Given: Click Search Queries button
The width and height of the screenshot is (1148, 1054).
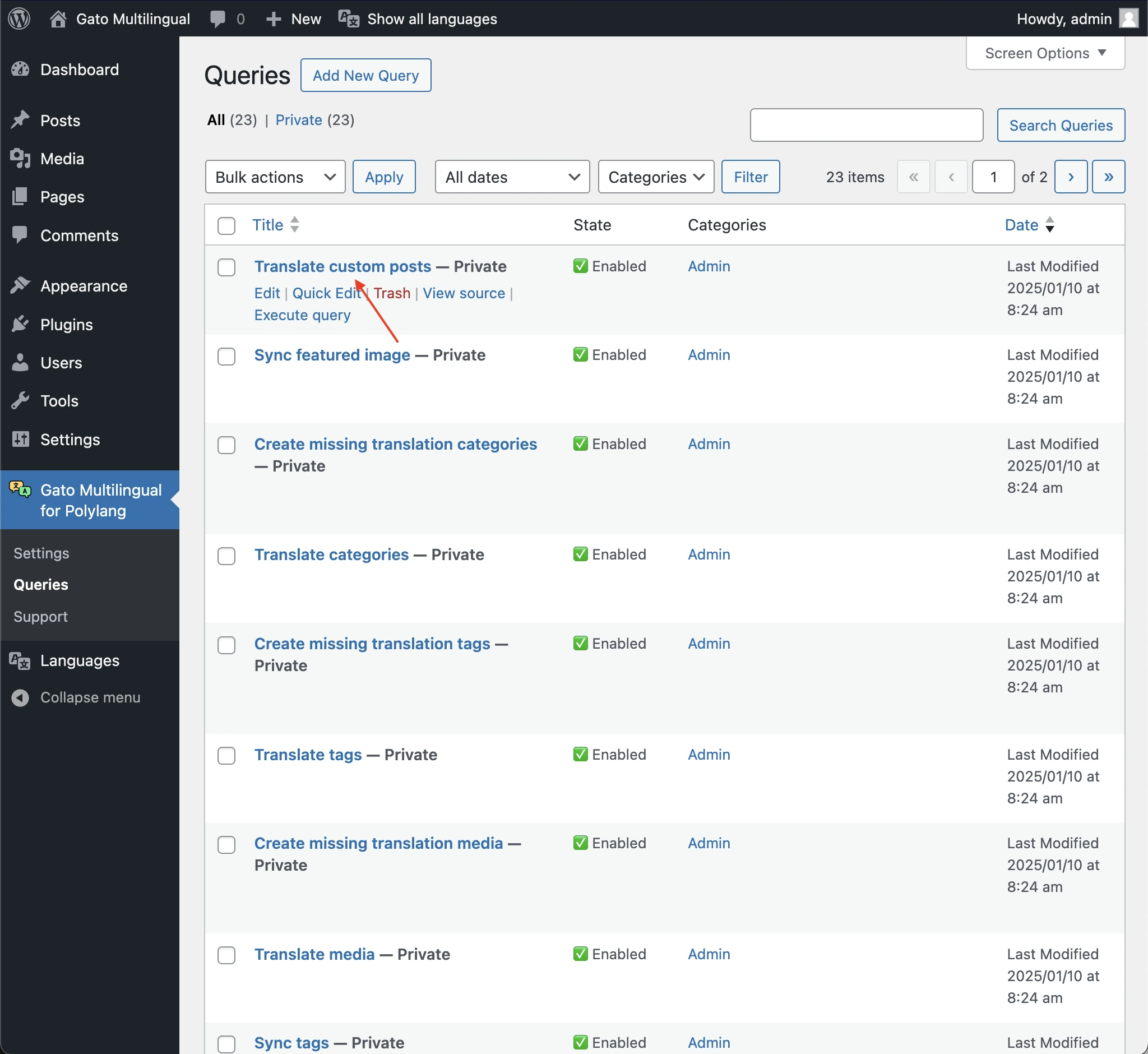Looking at the screenshot, I should click(x=1060, y=125).
